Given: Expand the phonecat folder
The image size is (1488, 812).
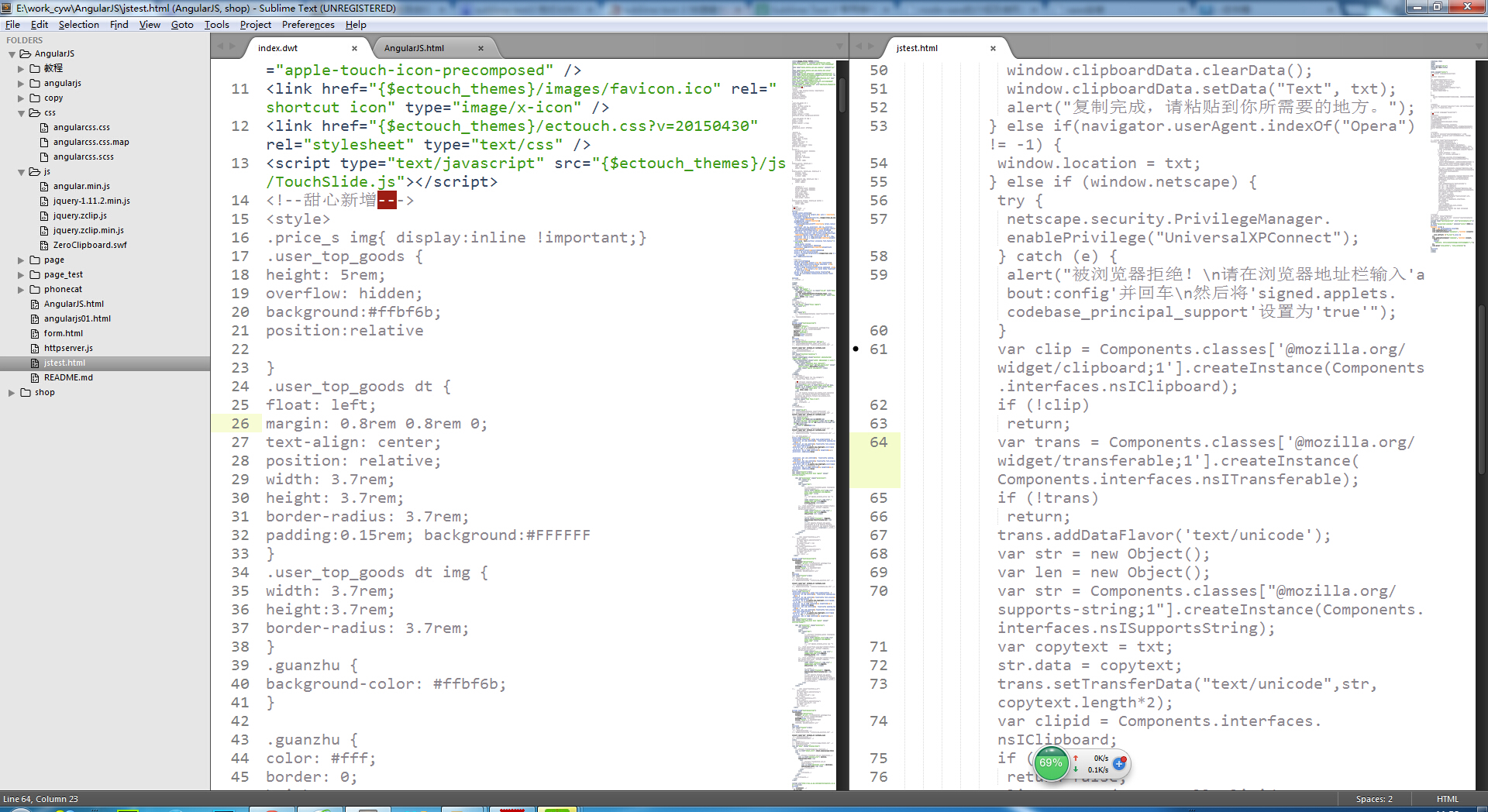Looking at the screenshot, I should (x=22, y=290).
